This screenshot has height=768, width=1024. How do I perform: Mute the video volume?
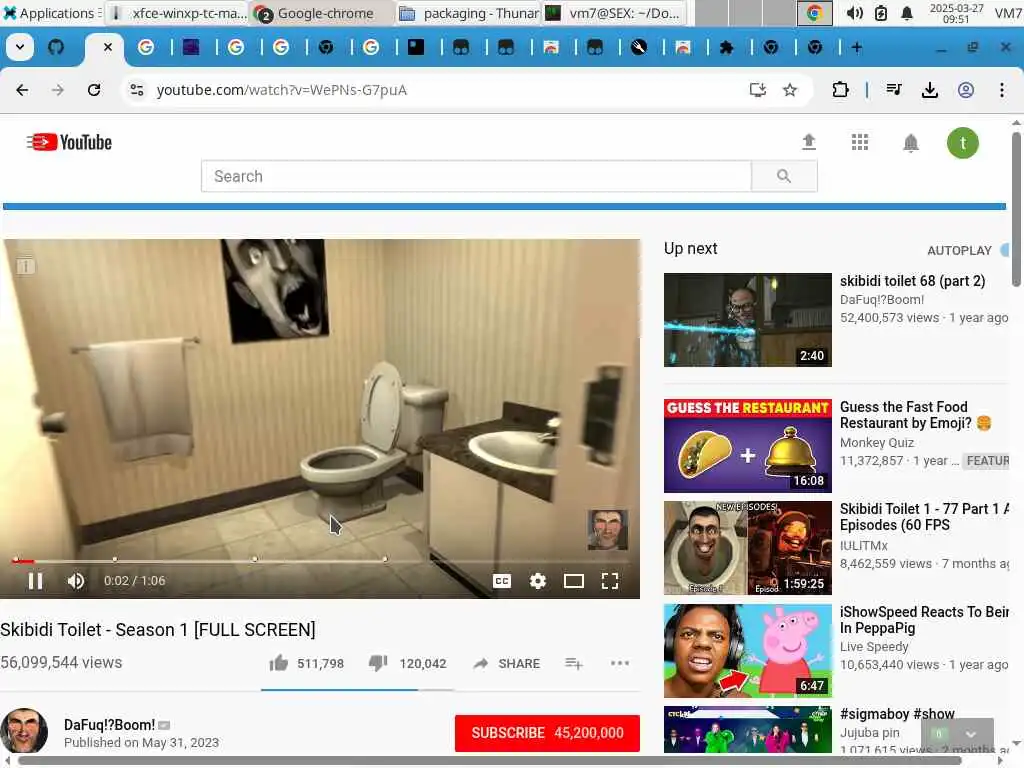coord(76,581)
